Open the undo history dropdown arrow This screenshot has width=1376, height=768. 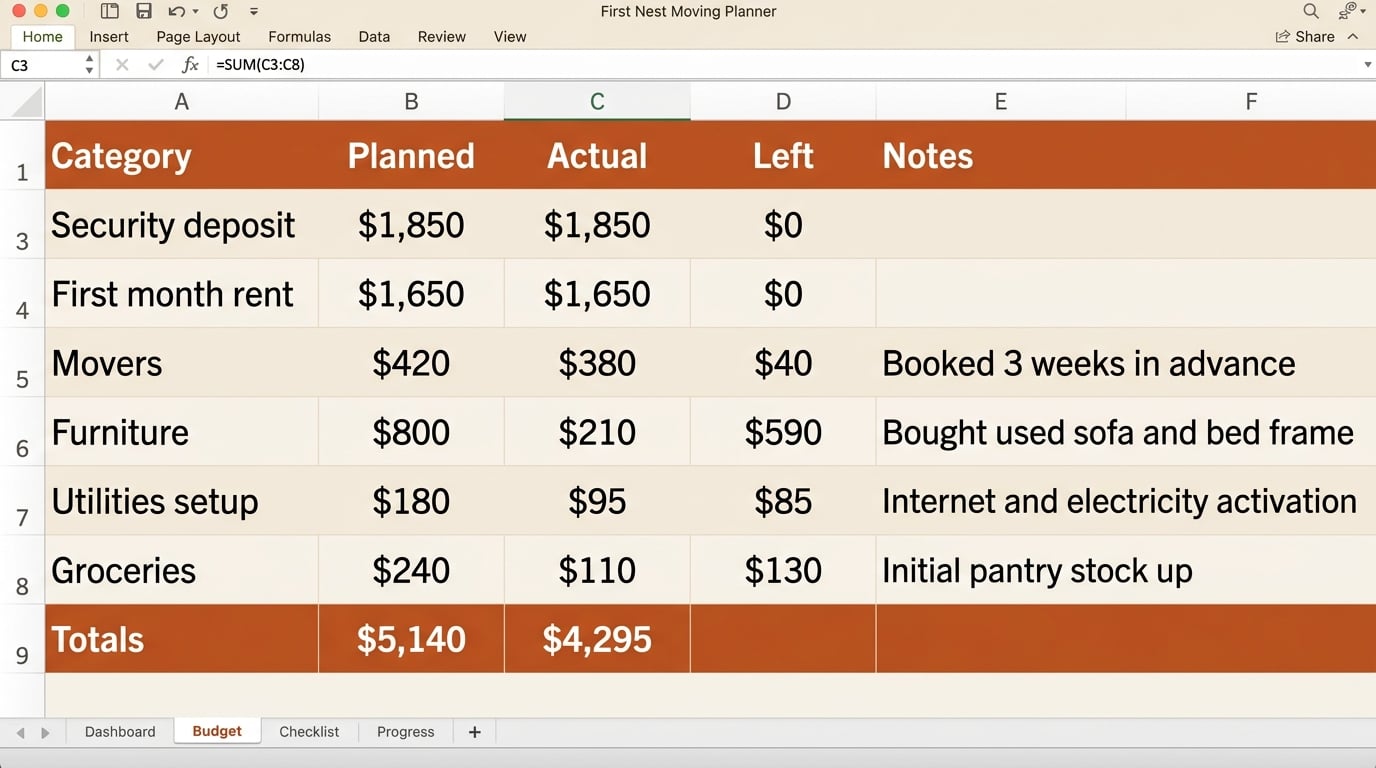pos(195,12)
